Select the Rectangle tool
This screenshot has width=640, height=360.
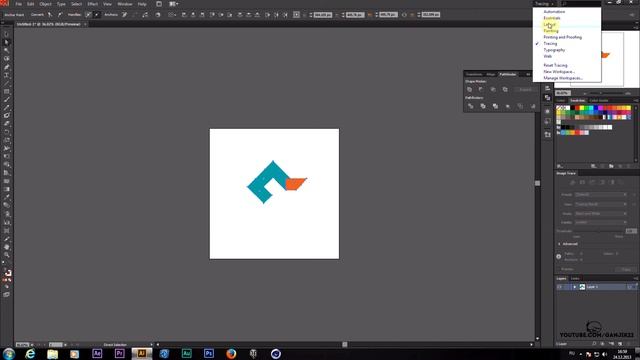pos(7,91)
